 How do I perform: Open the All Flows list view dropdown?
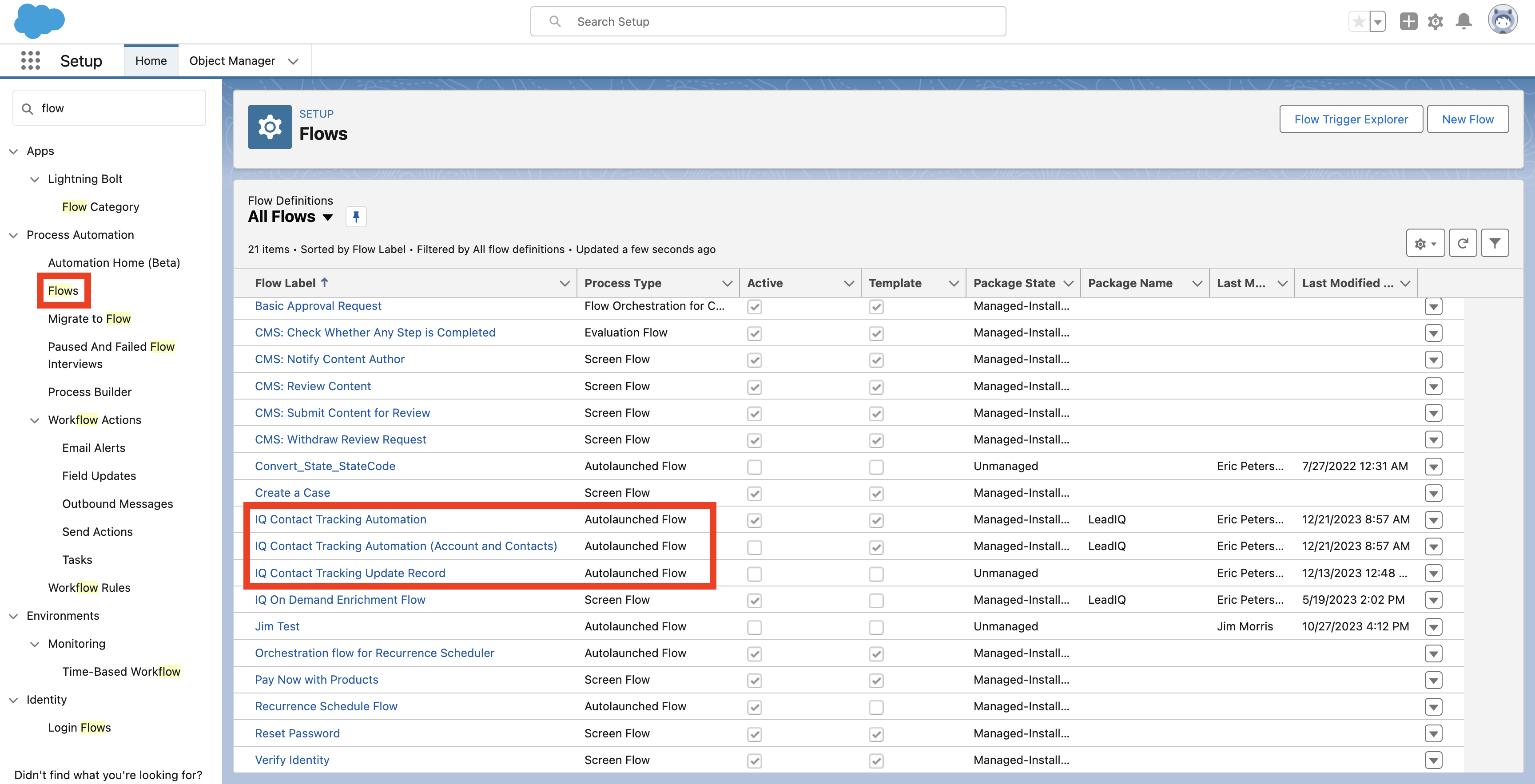(x=328, y=218)
